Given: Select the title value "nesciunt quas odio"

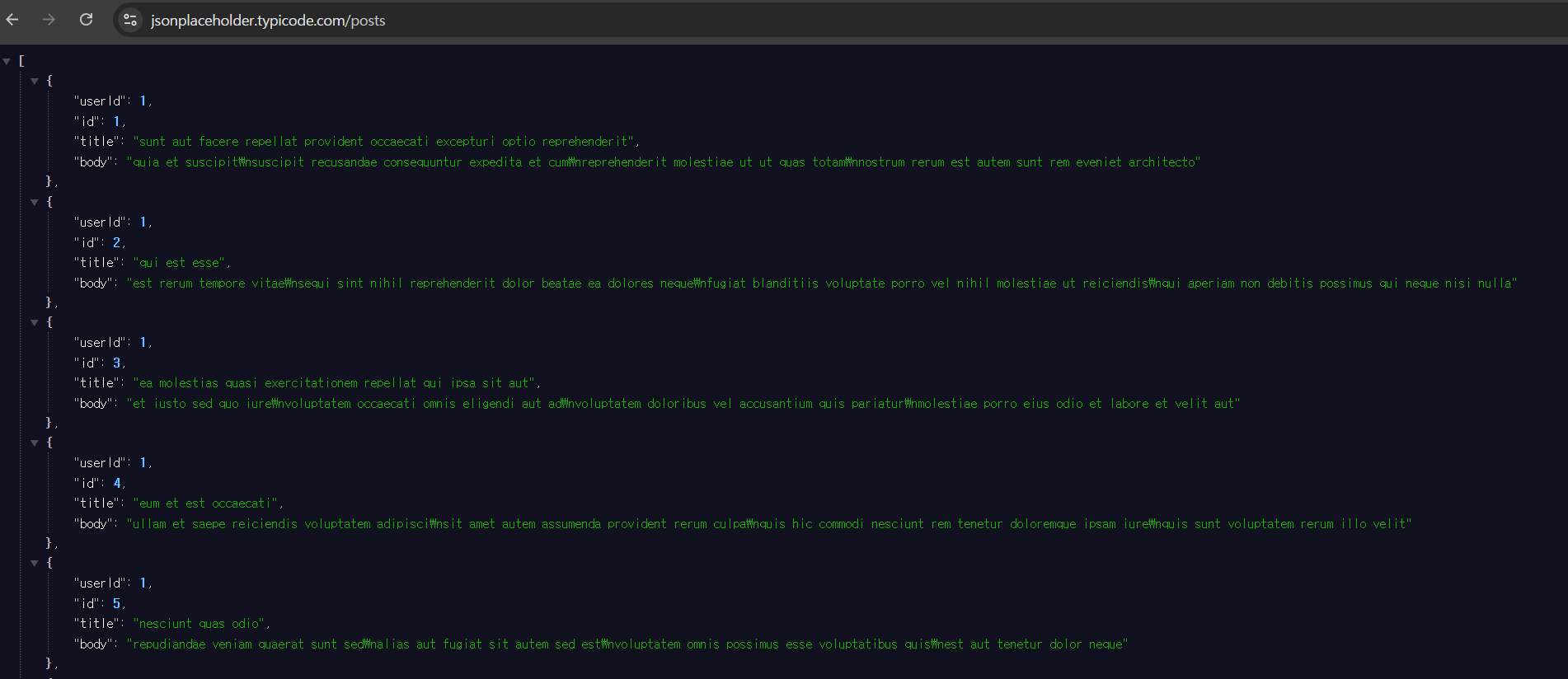Looking at the screenshot, I should [x=199, y=624].
